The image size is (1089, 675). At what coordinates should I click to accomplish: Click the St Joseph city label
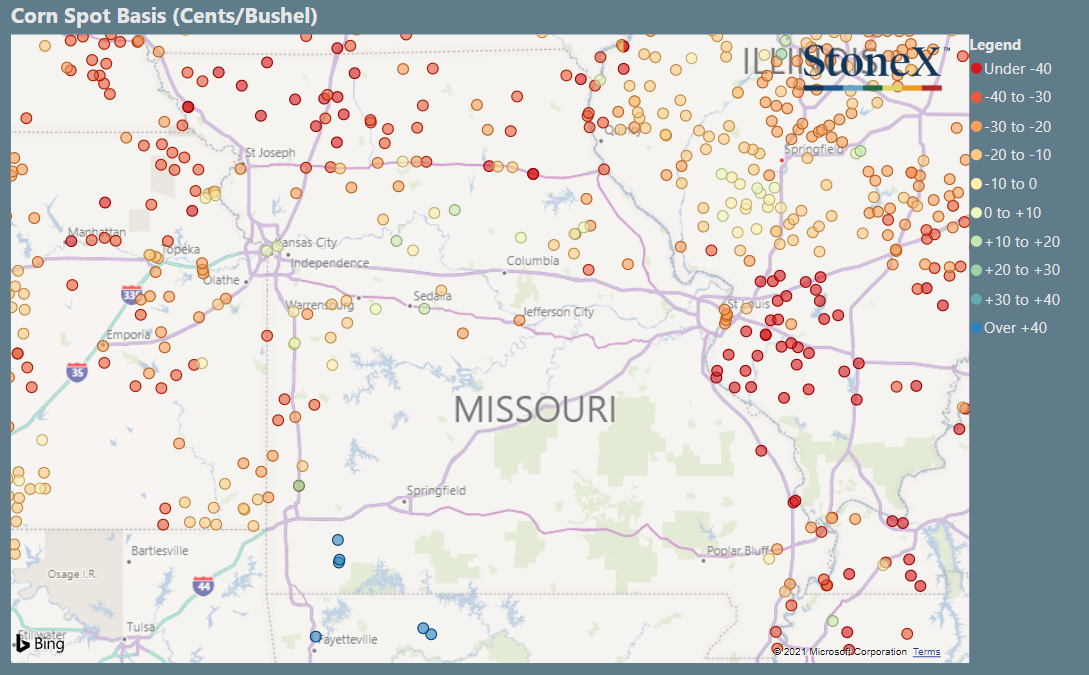point(270,152)
